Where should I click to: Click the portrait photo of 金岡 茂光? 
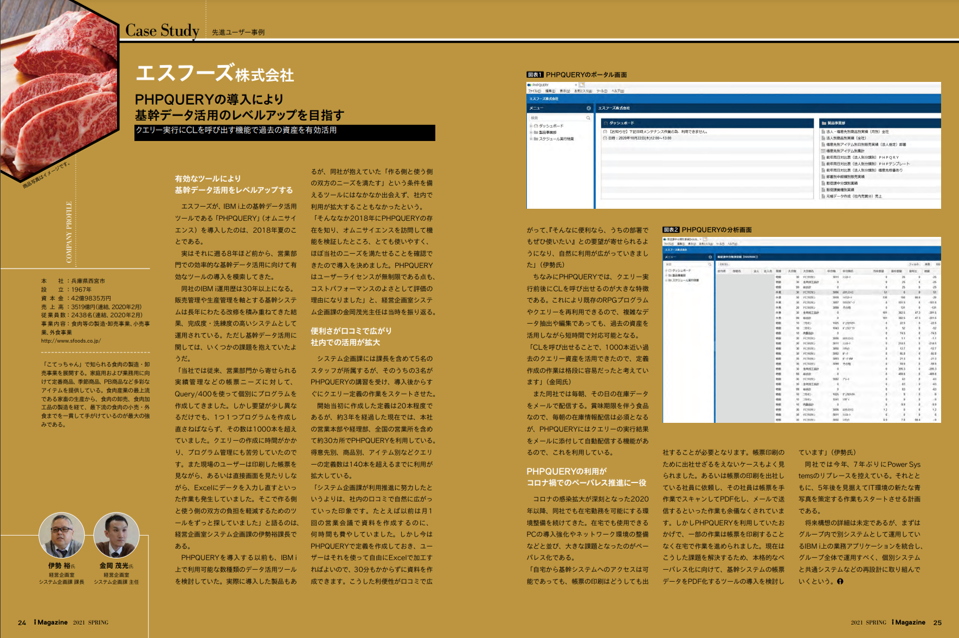[x=116, y=535]
